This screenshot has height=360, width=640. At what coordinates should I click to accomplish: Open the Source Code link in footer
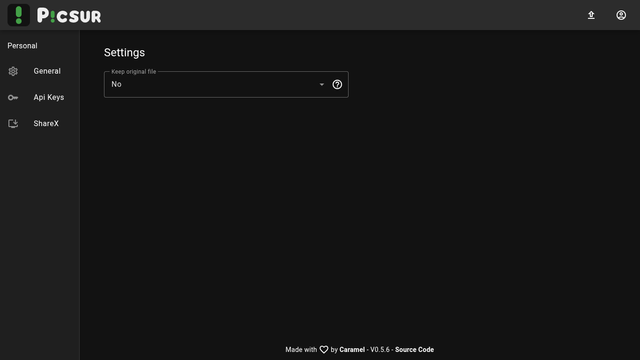click(x=414, y=349)
